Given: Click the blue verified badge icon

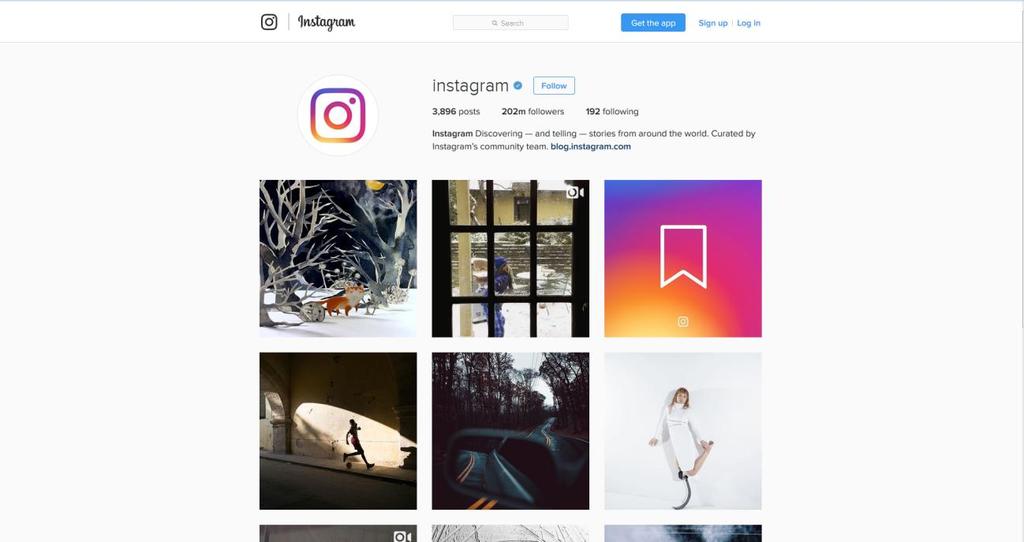Looking at the screenshot, I should coord(518,85).
